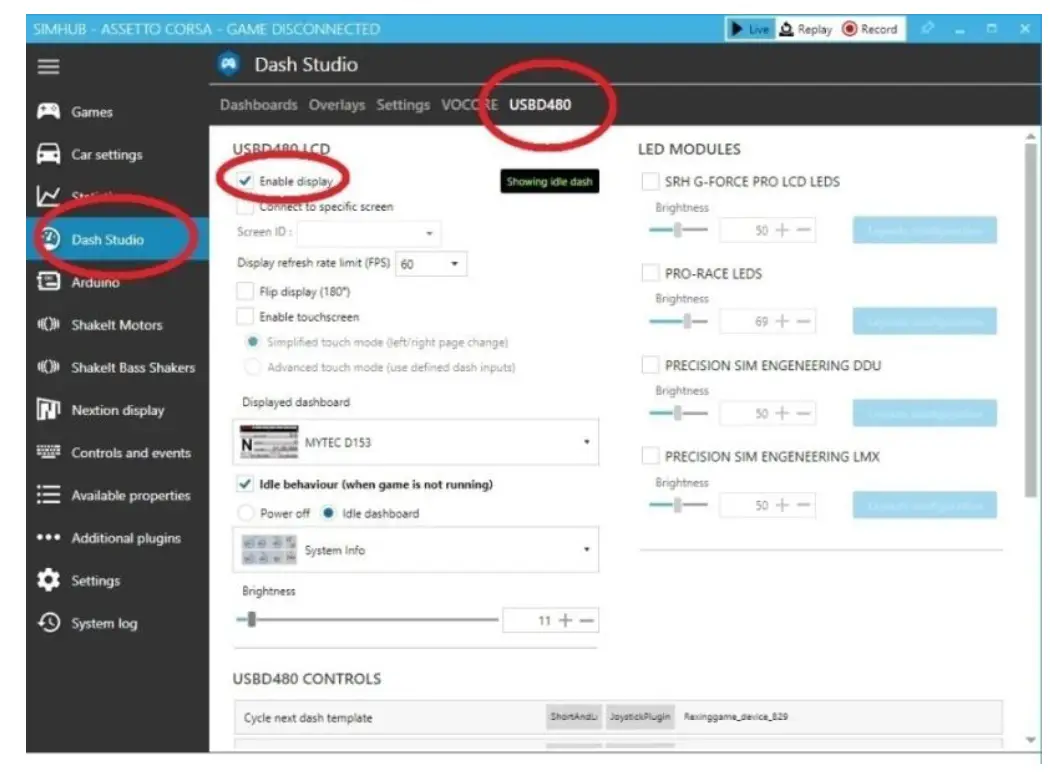Click the Settings gear icon
The height and width of the screenshot is (783, 1050).
48,580
